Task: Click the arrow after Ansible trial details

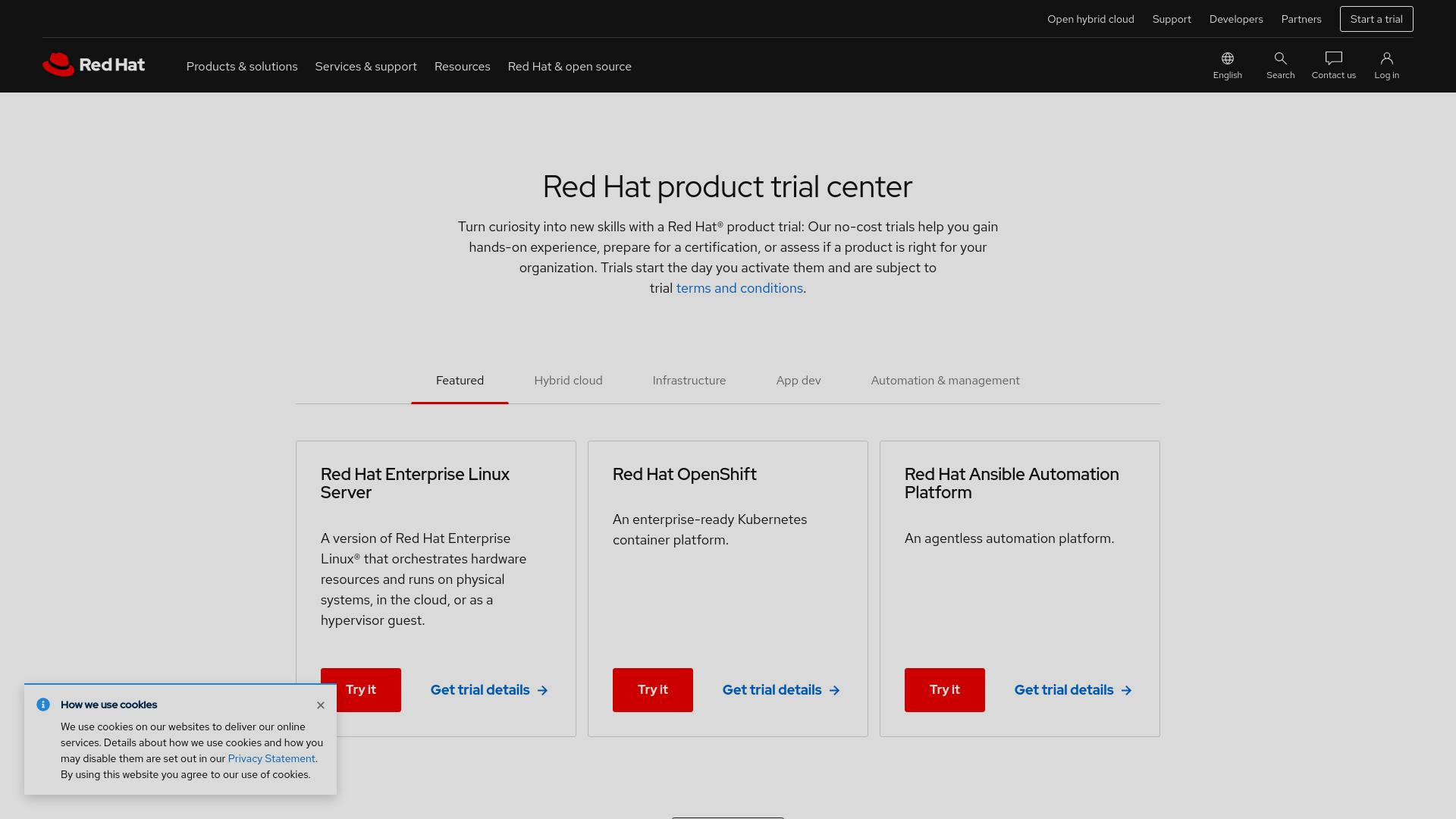Action: (x=1127, y=690)
